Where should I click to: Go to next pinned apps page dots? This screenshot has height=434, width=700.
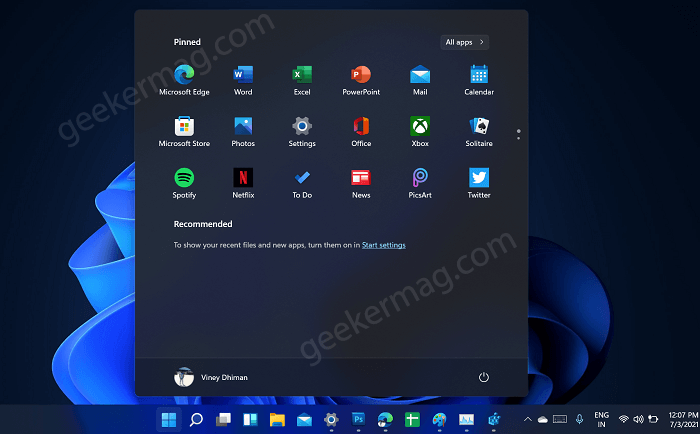tap(518, 134)
